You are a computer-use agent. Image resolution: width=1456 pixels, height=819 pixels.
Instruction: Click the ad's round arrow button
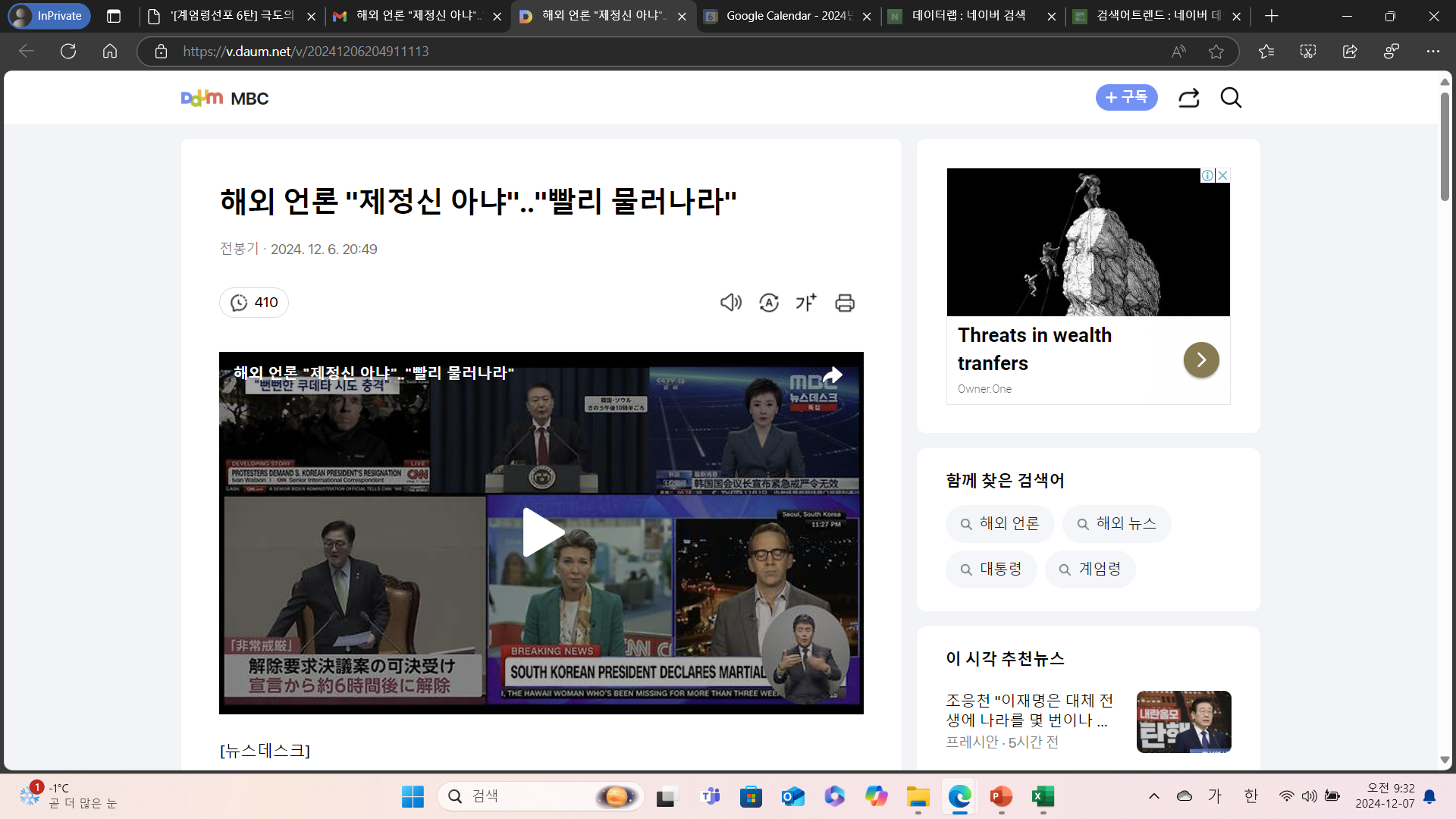coord(1201,359)
